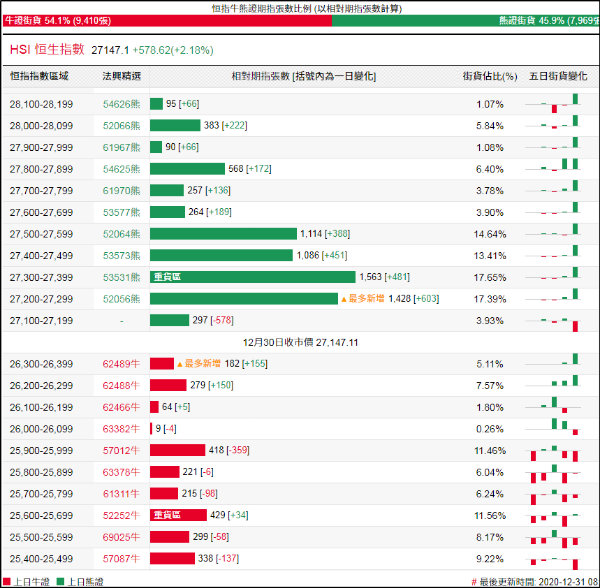Open the 62489牛 bull certificate link
600x588 pixels.
coord(121,364)
